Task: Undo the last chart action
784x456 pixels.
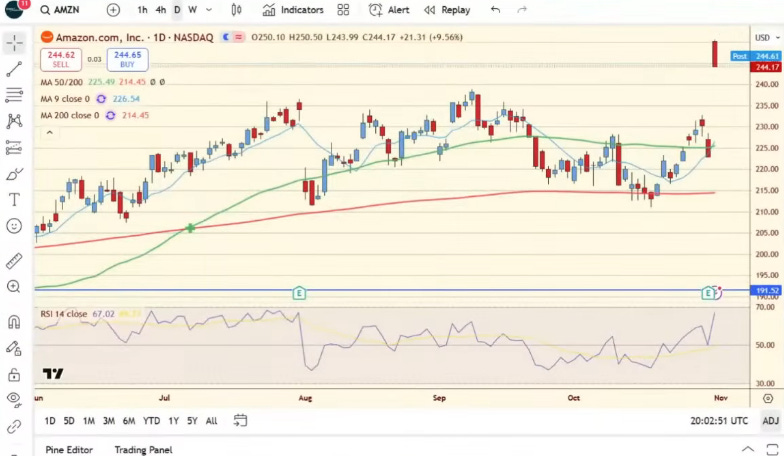Action: pyautogui.click(x=495, y=10)
